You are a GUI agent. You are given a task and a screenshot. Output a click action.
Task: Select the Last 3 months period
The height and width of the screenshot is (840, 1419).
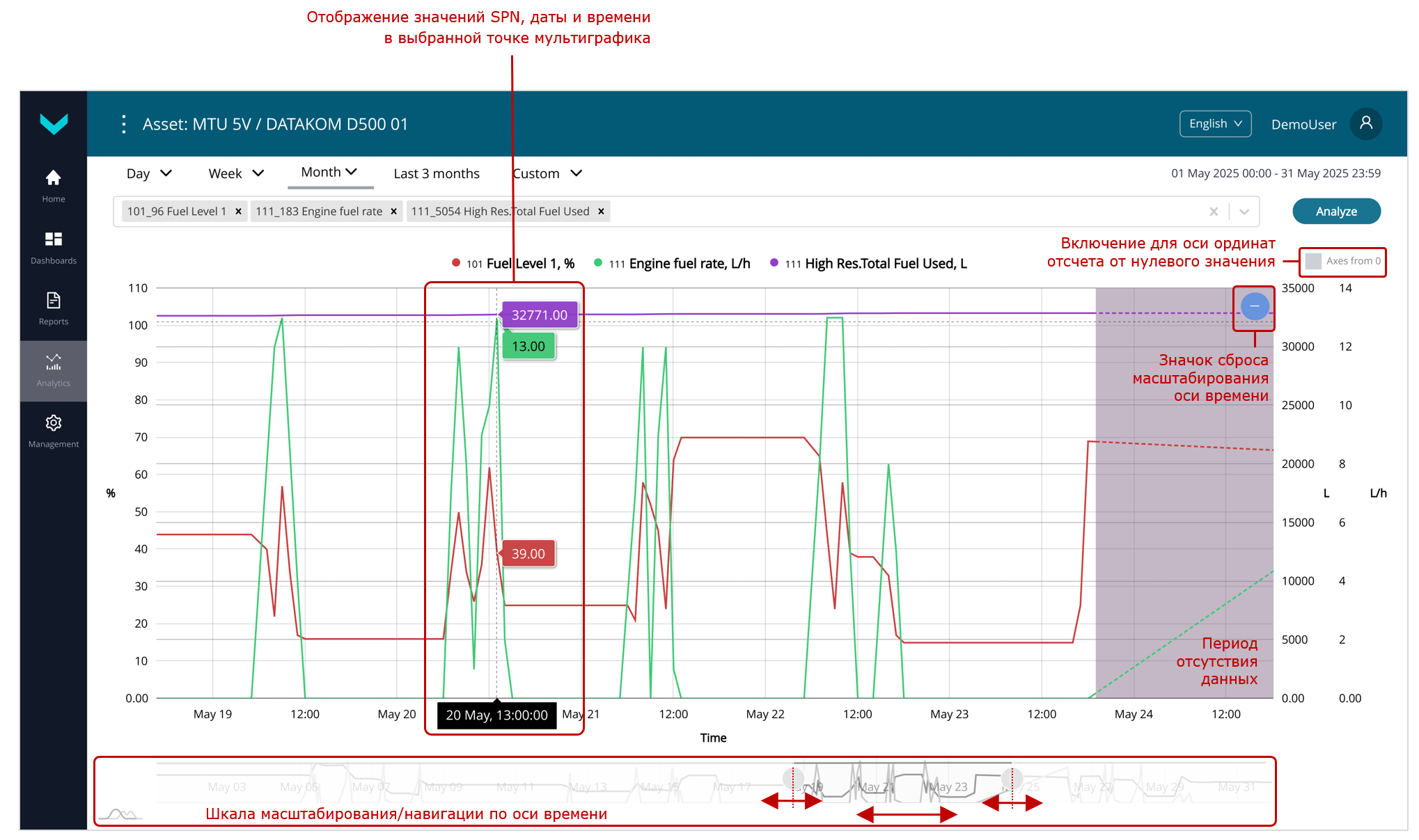[x=437, y=173]
